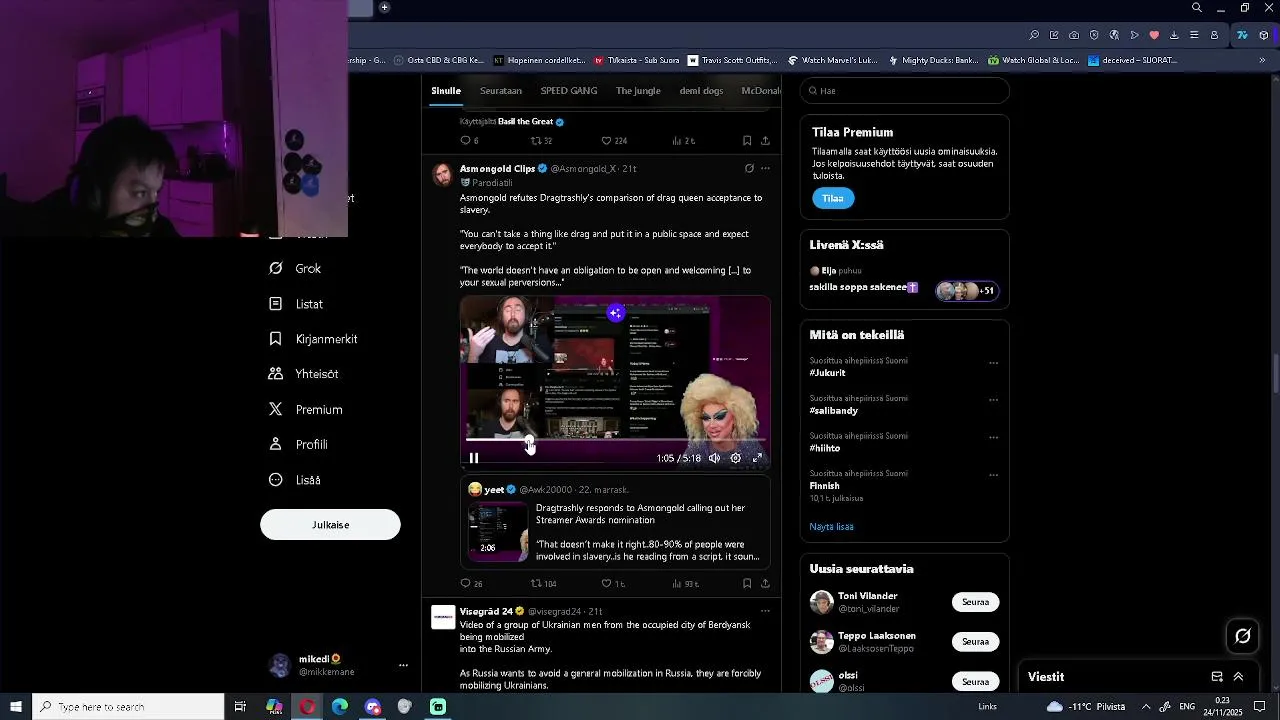1280x720 pixels.
Task: Open the #Jukurit trending topic
Action: [x=828, y=373]
